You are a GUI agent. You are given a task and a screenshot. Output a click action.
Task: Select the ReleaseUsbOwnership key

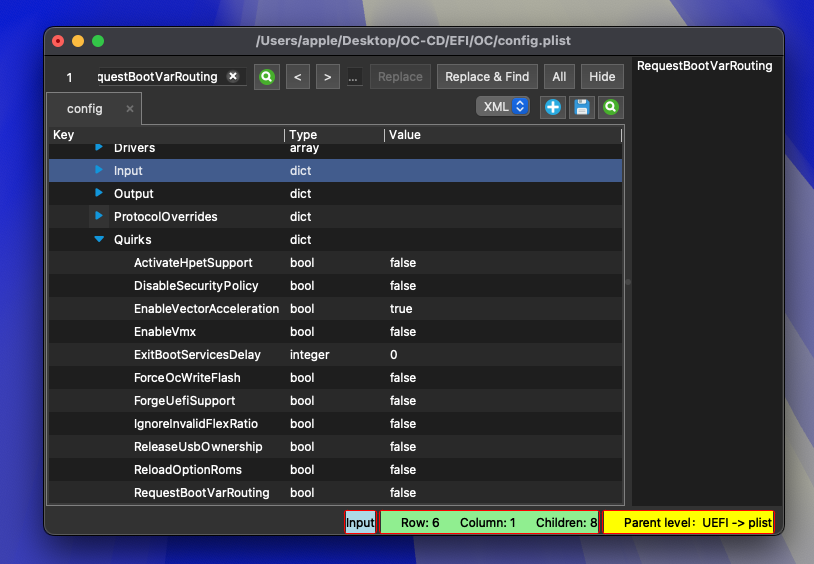tap(198, 447)
